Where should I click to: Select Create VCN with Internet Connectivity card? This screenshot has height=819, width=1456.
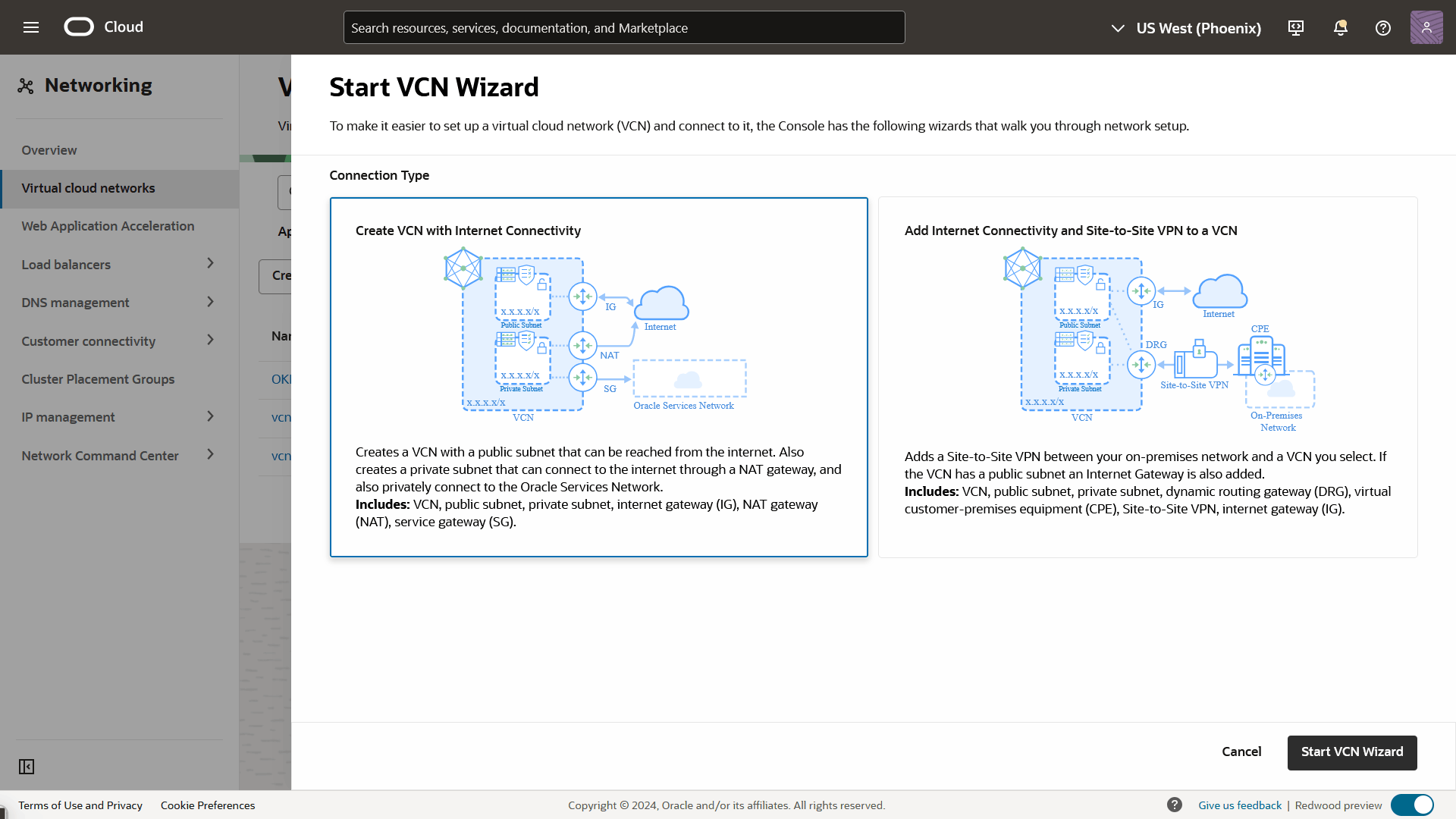tap(598, 377)
